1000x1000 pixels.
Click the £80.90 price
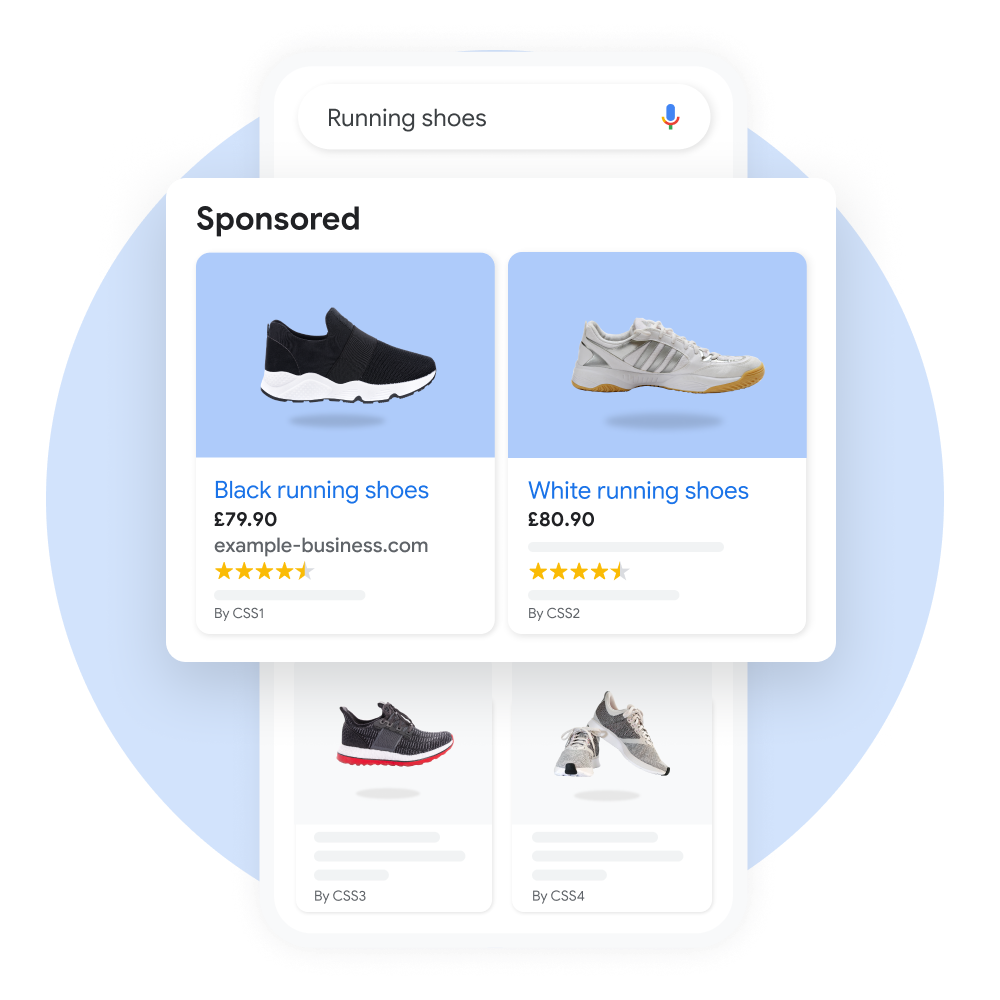pyautogui.click(x=561, y=519)
